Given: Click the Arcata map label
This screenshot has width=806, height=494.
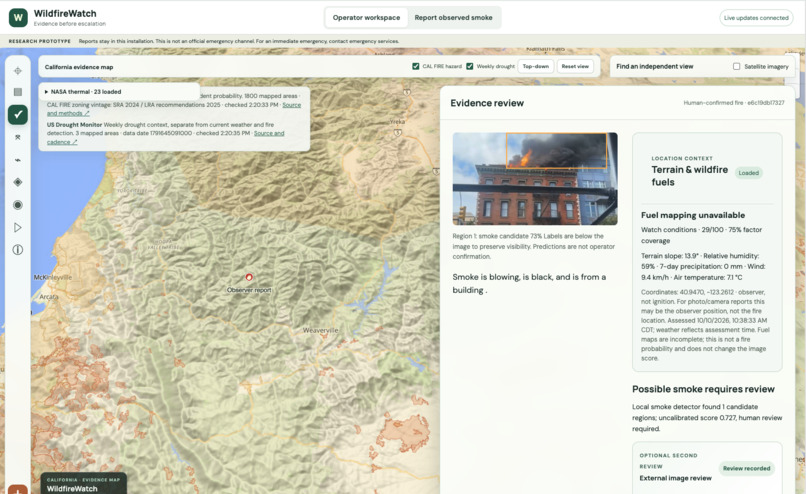Looking at the screenshot, I should [x=49, y=297].
